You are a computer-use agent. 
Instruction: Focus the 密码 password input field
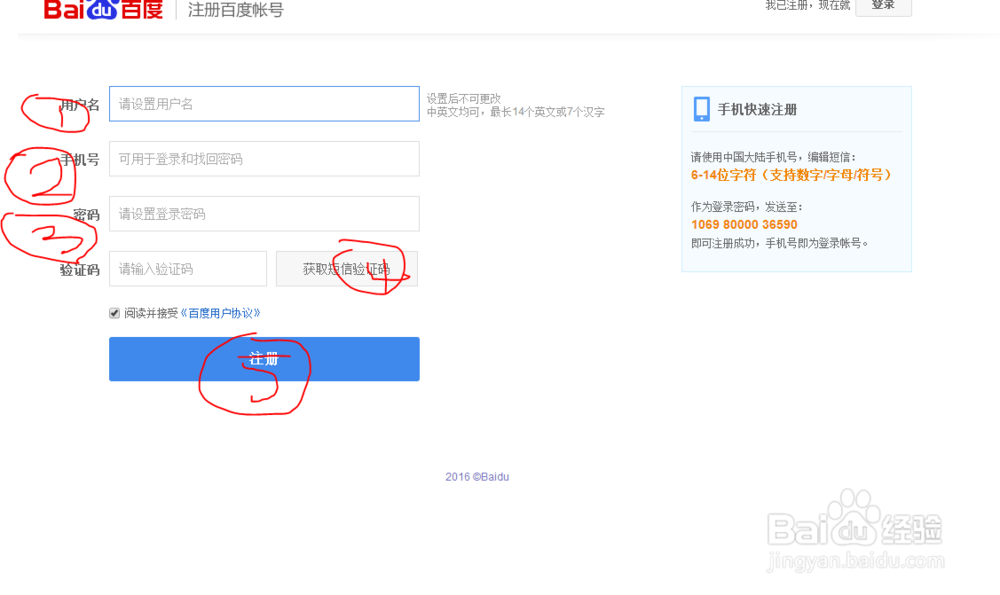[x=264, y=214]
